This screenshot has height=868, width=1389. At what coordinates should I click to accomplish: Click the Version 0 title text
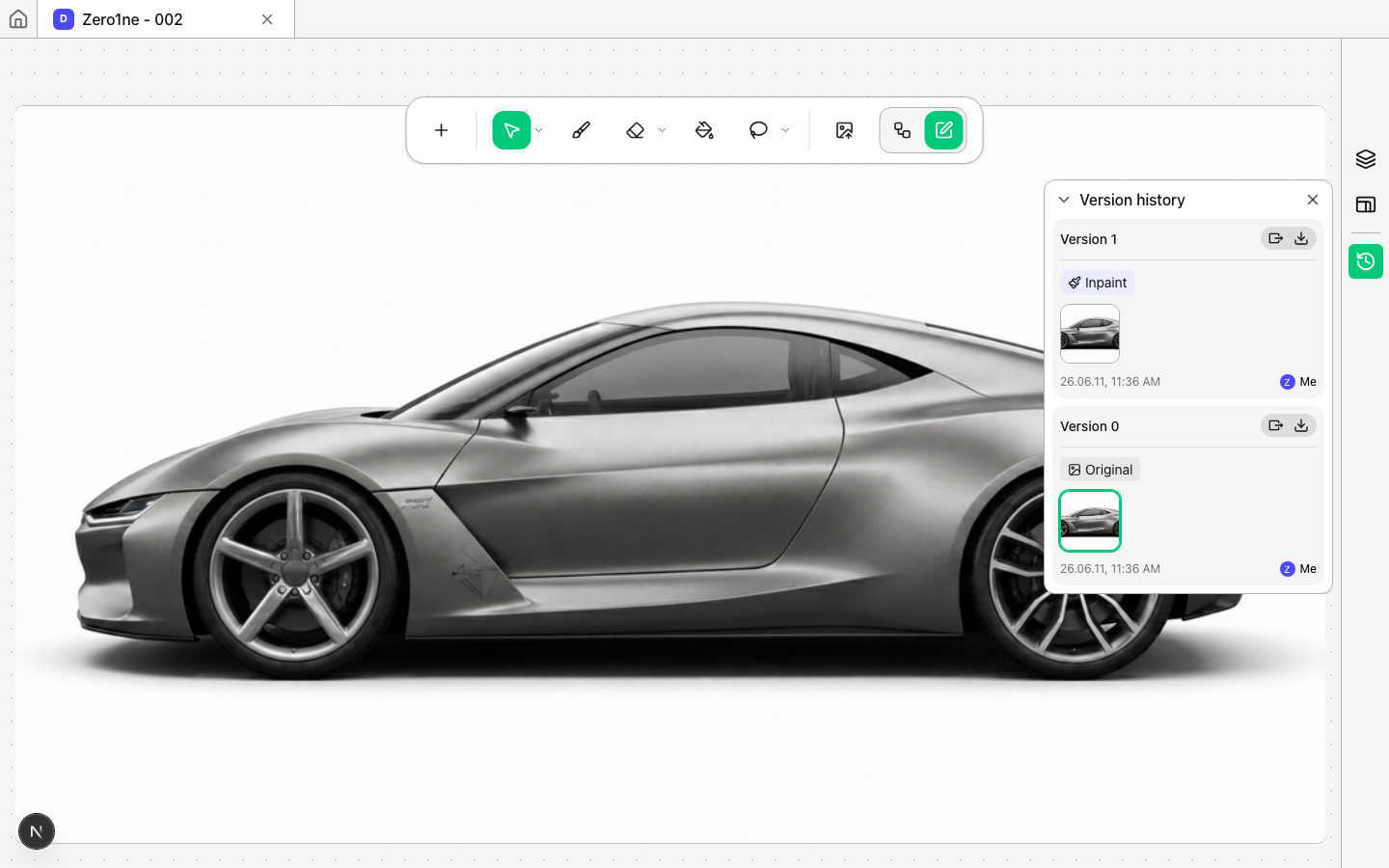click(1090, 426)
